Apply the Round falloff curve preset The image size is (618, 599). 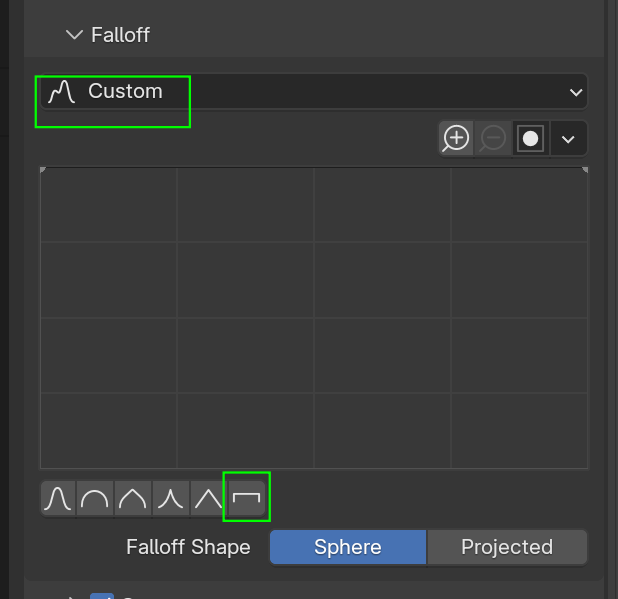coord(95,498)
